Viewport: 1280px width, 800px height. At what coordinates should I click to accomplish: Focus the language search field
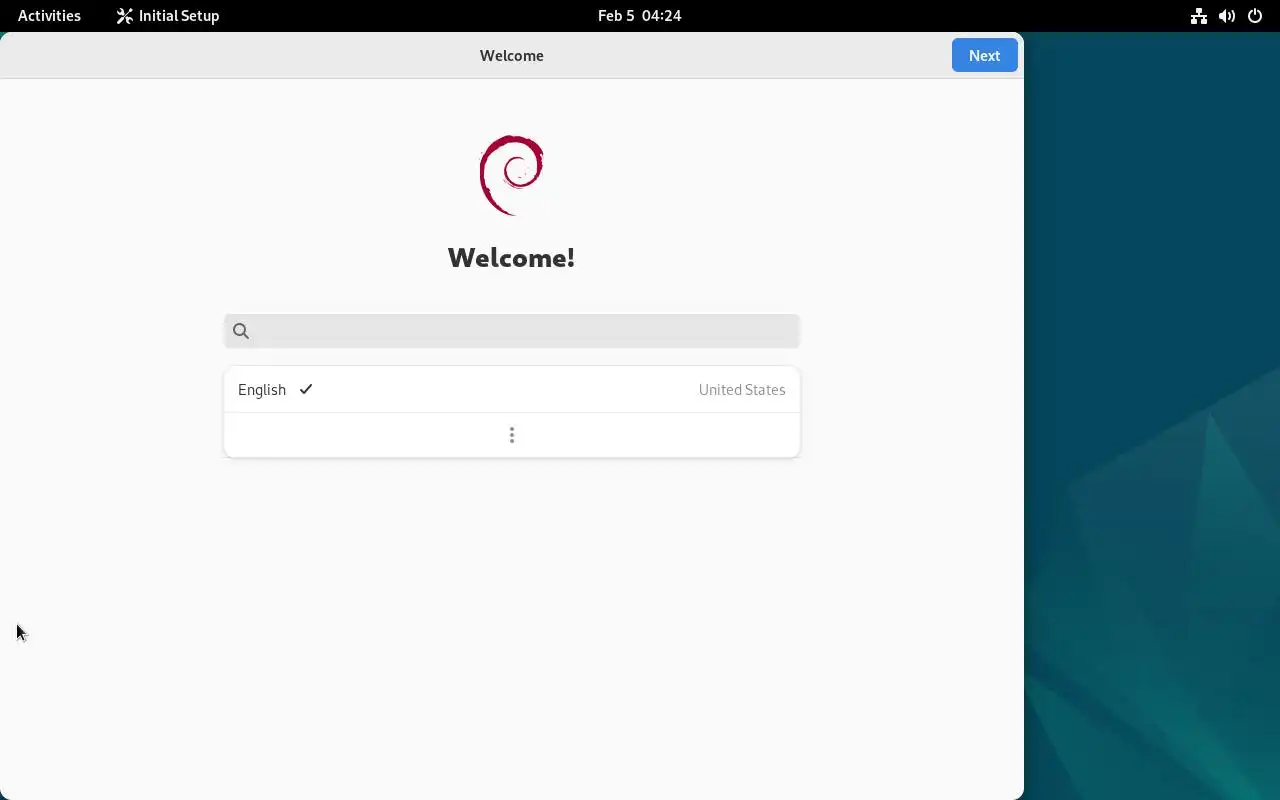[512, 331]
